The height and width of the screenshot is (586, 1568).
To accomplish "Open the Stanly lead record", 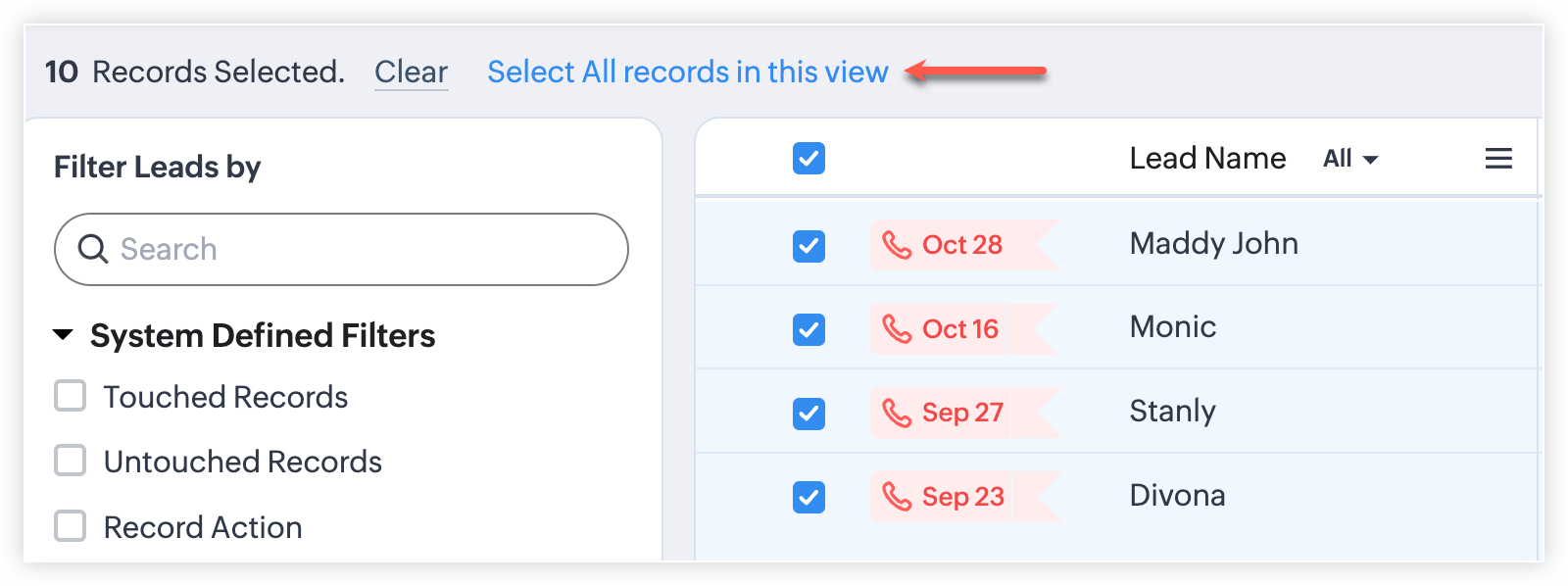I will 1172,412.
